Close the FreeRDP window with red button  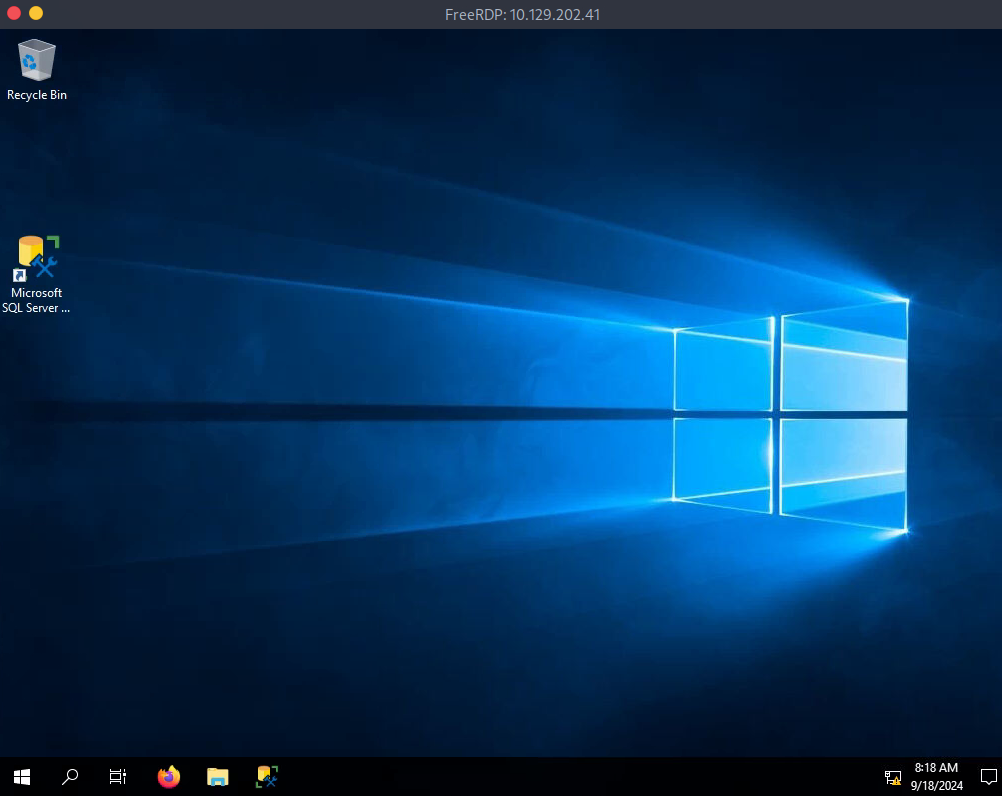pos(14,13)
